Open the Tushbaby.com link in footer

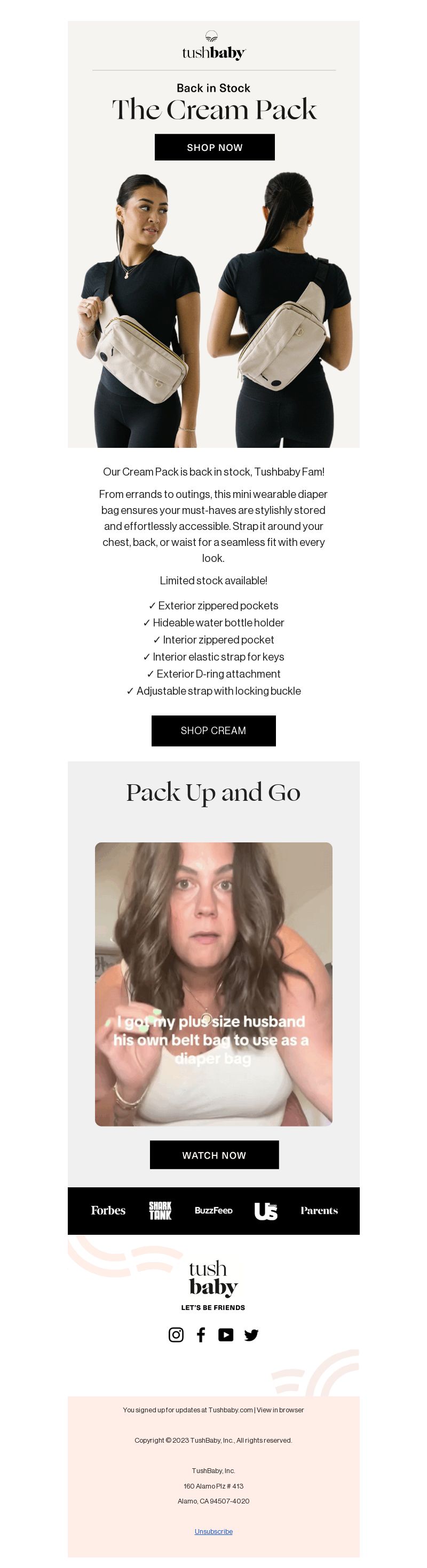[x=230, y=1410]
